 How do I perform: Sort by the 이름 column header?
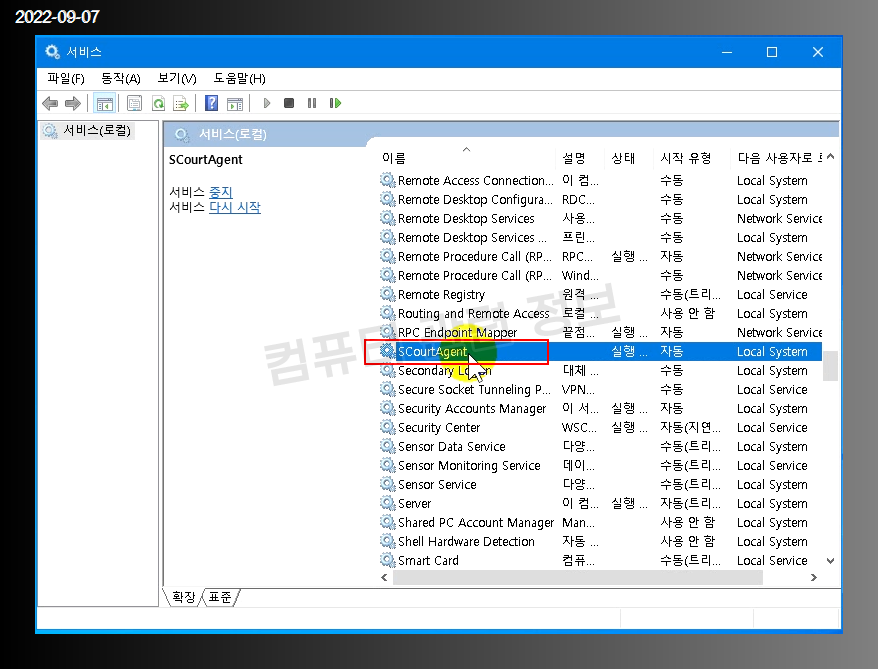pyautogui.click(x=468, y=158)
